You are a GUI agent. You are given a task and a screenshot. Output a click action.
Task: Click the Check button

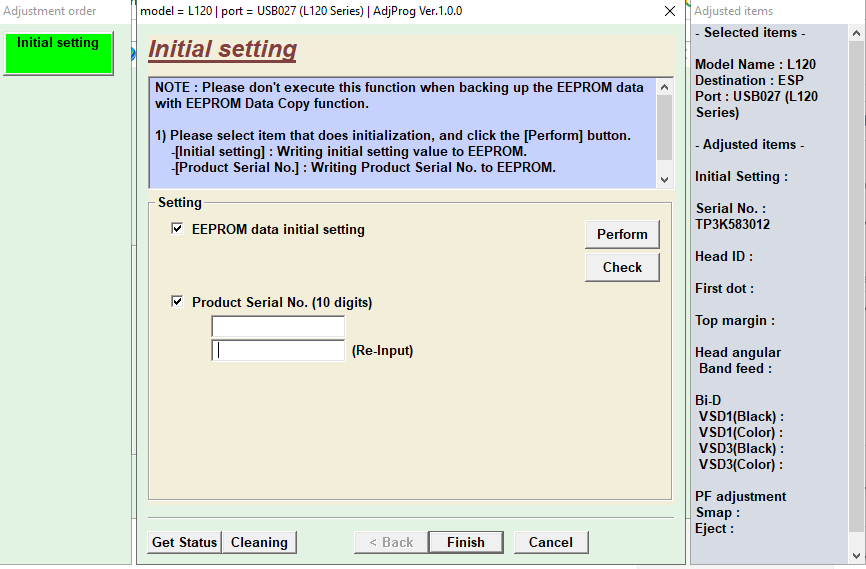622,267
